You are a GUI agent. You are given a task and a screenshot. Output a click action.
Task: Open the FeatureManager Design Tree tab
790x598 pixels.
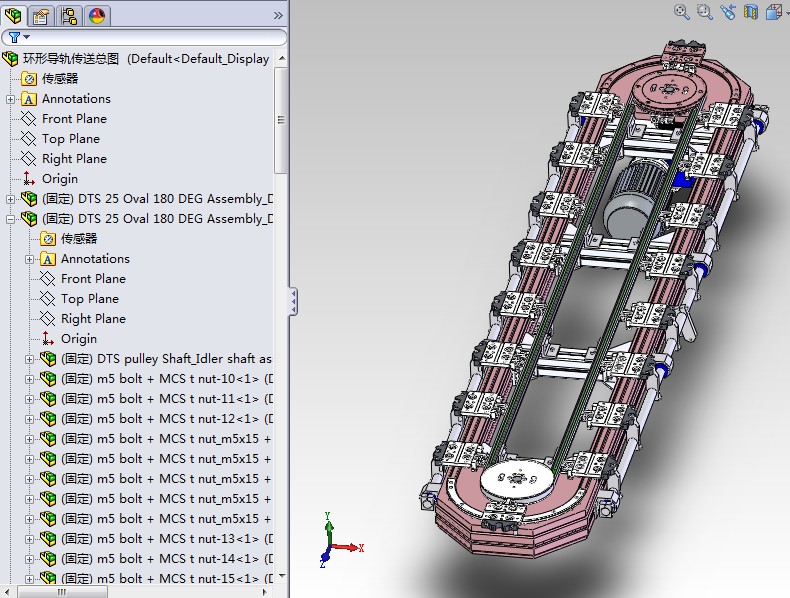pos(13,15)
